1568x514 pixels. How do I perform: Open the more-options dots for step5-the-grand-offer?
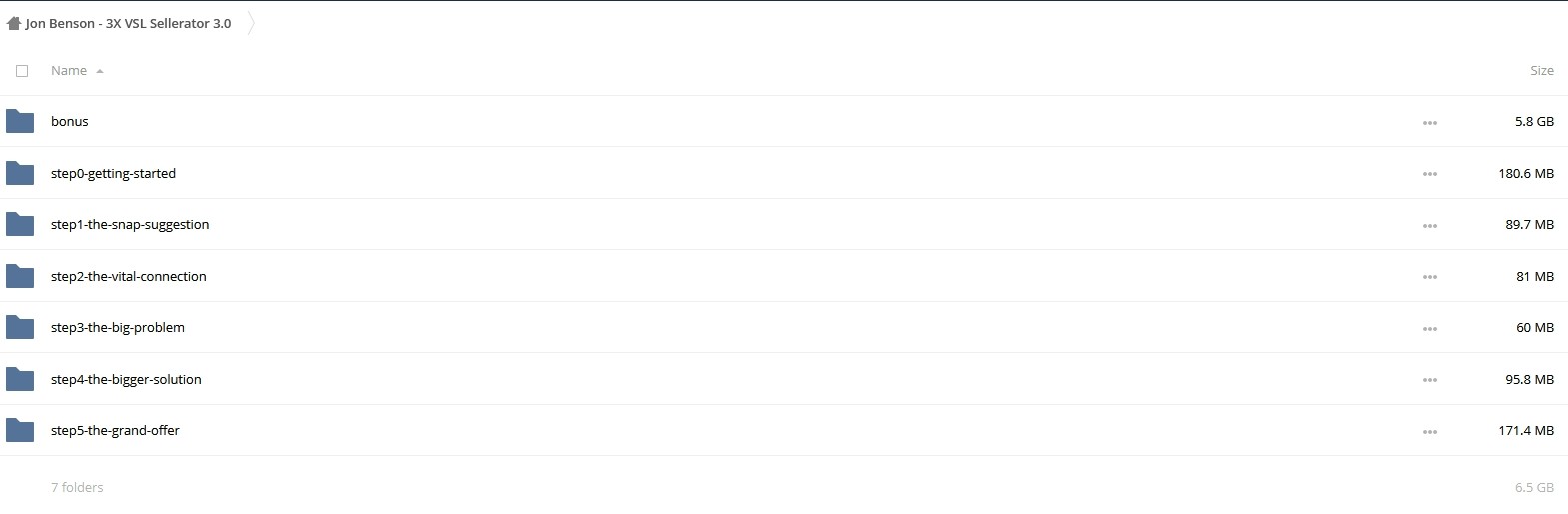(1430, 432)
